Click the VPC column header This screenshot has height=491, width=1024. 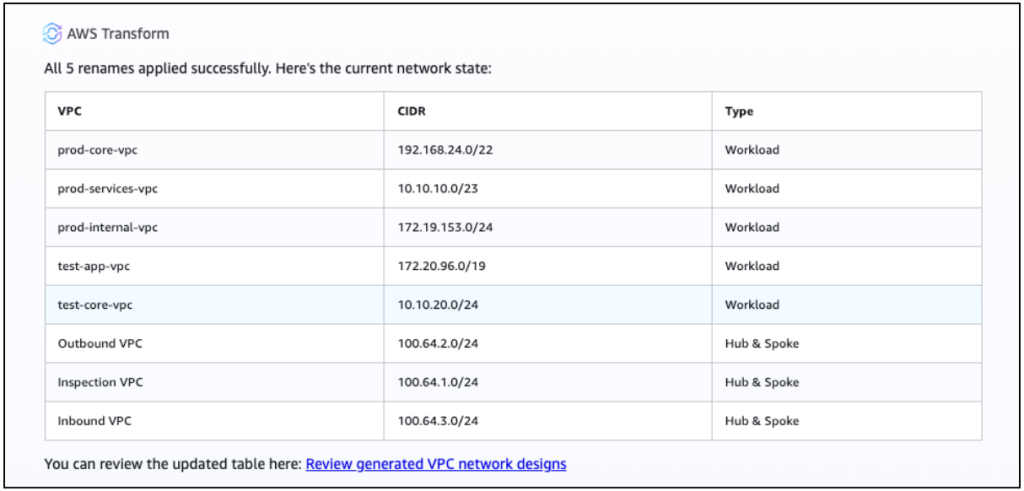214,111
